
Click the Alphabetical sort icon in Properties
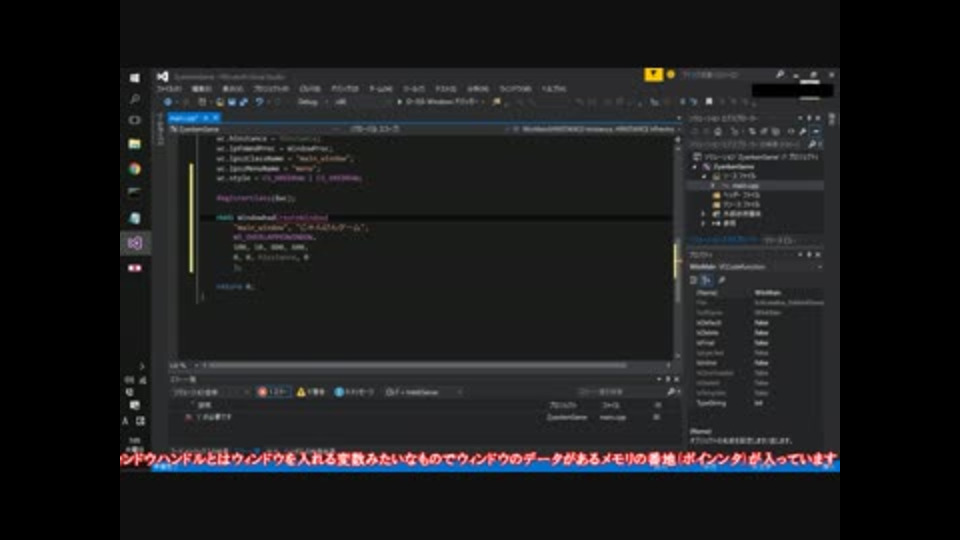coord(707,280)
